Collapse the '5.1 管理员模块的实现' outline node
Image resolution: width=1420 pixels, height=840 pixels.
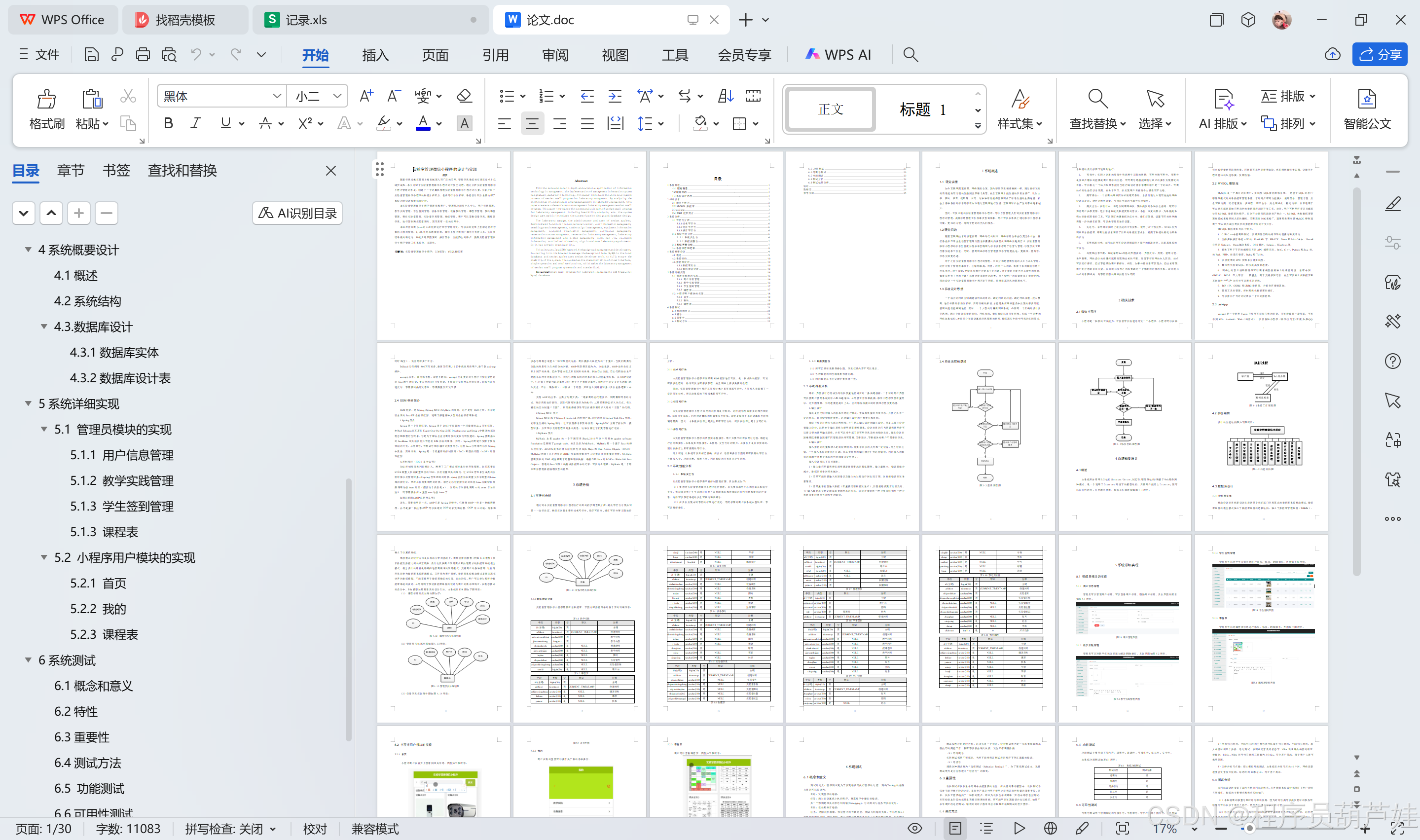pyautogui.click(x=43, y=429)
